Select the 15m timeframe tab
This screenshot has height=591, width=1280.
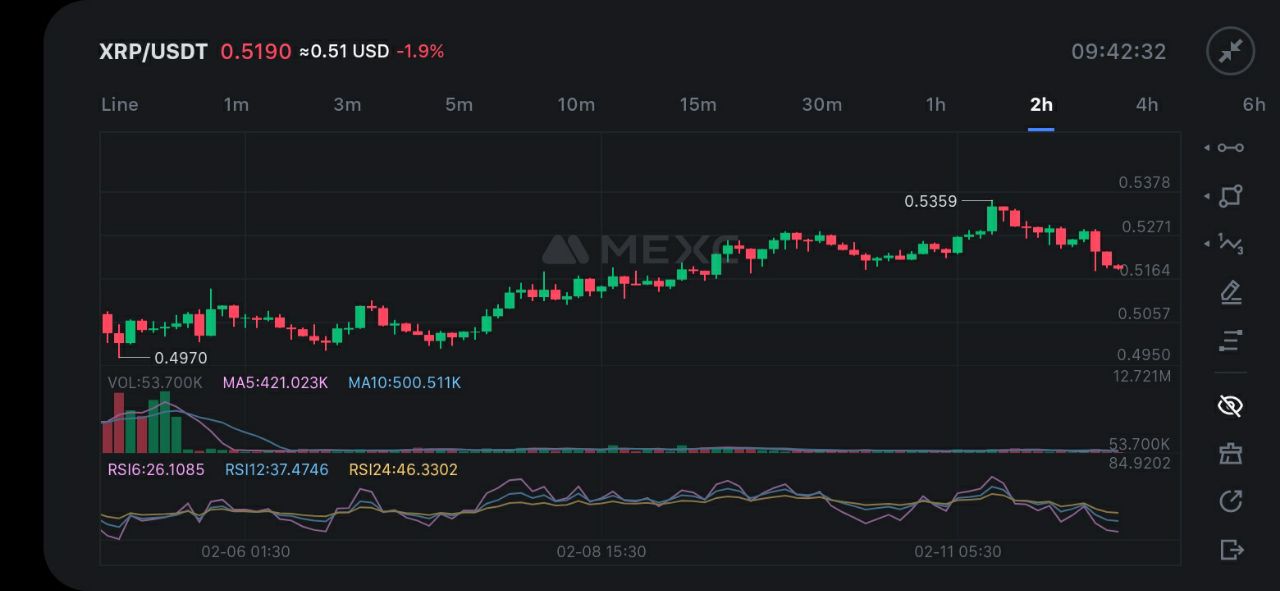pos(698,105)
